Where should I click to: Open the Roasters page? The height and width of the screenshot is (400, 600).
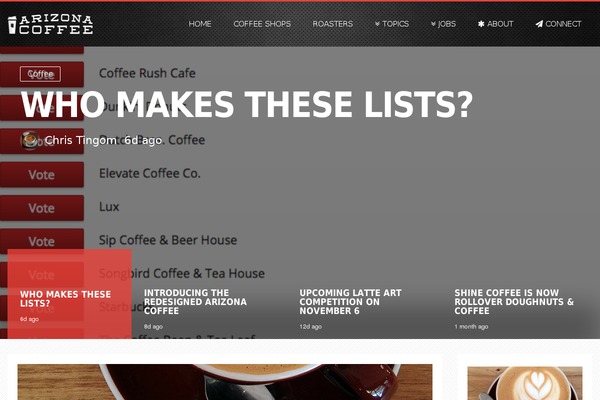333,24
